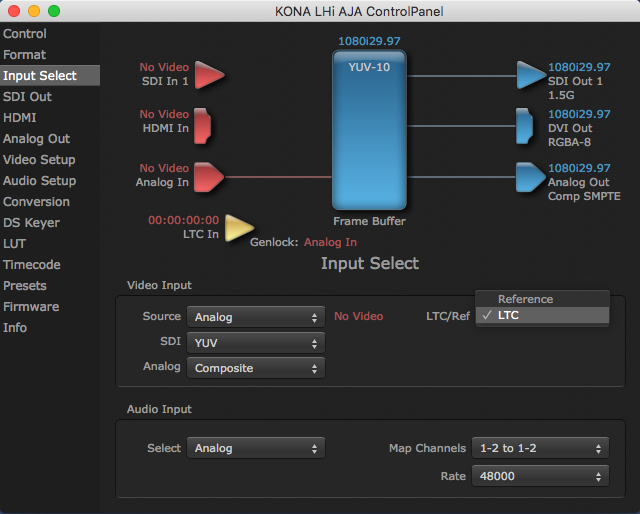Click the red HDMI In connector icon
The height and width of the screenshot is (514, 640).
click(x=202, y=126)
